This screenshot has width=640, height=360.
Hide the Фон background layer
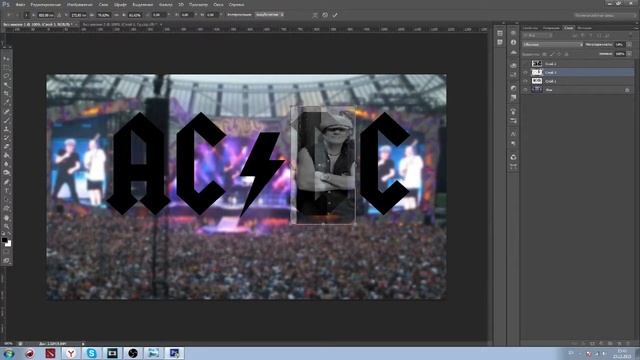point(525,90)
